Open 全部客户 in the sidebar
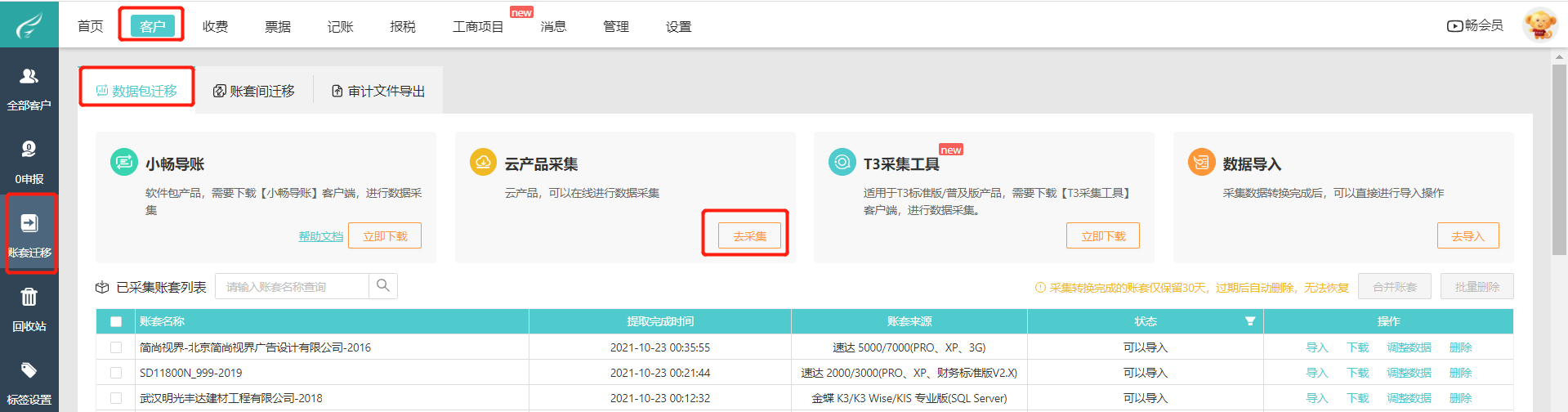The width and height of the screenshot is (1568, 412). point(29,89)
